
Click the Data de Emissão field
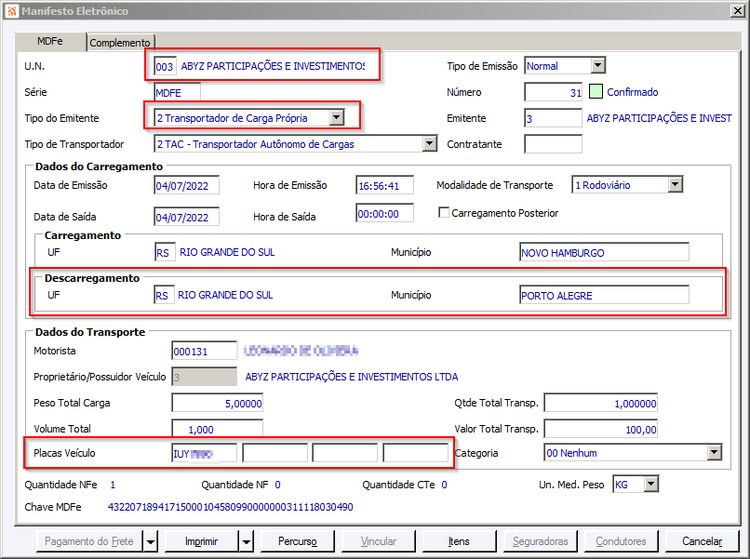click(187, 186)
